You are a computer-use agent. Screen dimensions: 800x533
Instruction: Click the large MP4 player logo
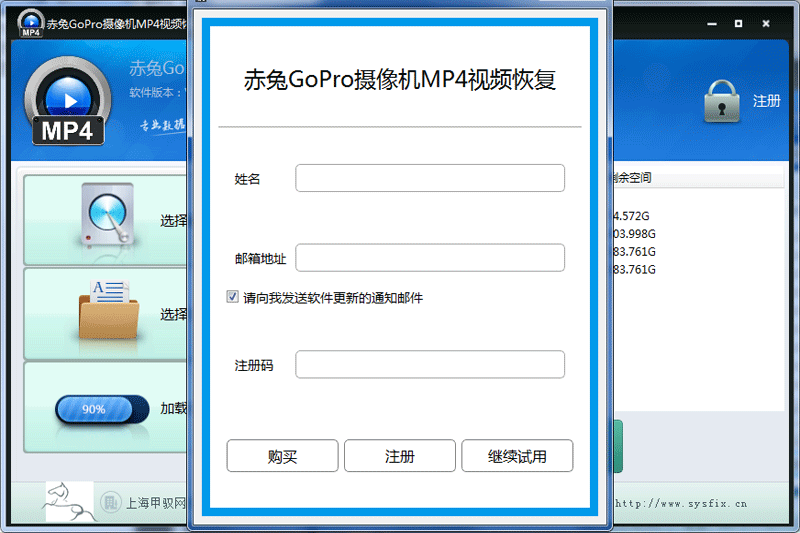(68, 101)
